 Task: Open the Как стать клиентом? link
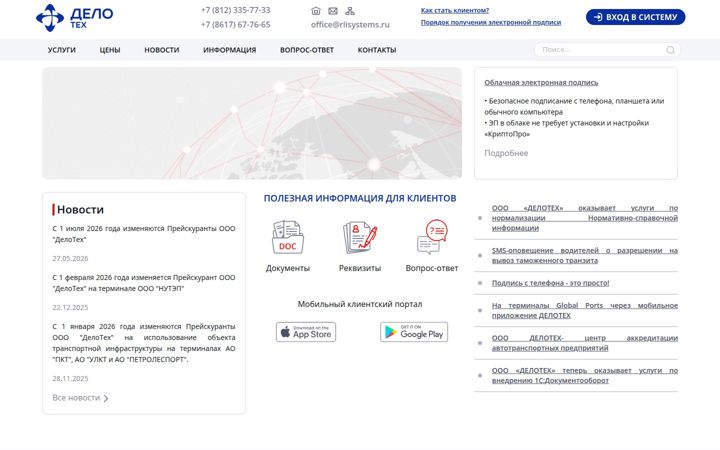pyautogui.click(x=455, y=11)
